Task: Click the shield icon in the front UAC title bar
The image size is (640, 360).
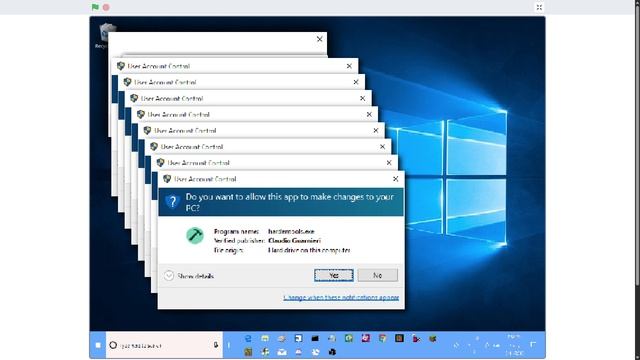Action: coord(167,179)
